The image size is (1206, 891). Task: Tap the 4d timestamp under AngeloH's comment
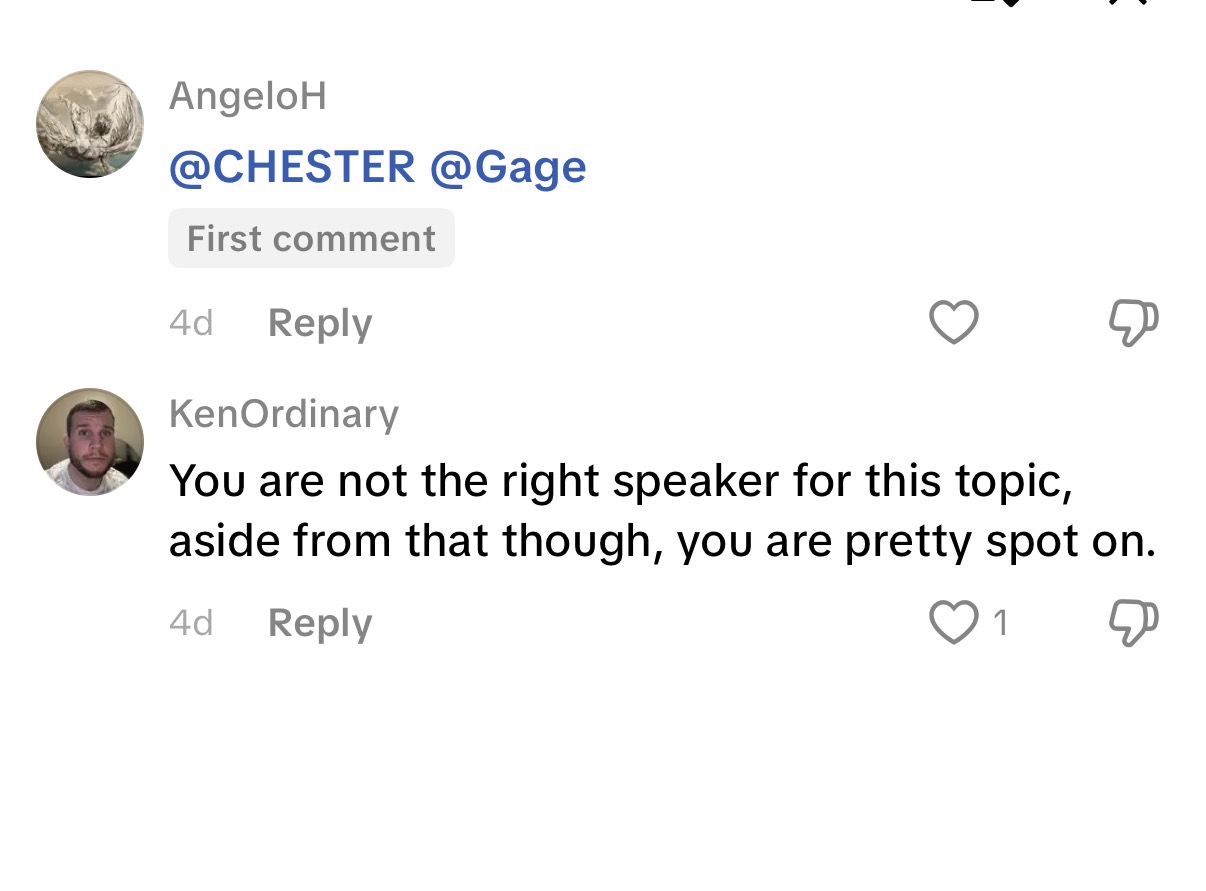tap(191, 324)
